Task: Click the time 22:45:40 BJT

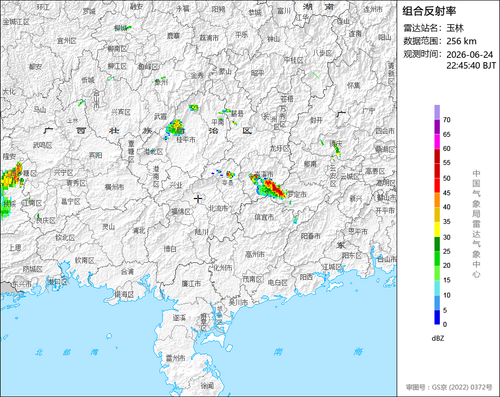Action: 471,66
